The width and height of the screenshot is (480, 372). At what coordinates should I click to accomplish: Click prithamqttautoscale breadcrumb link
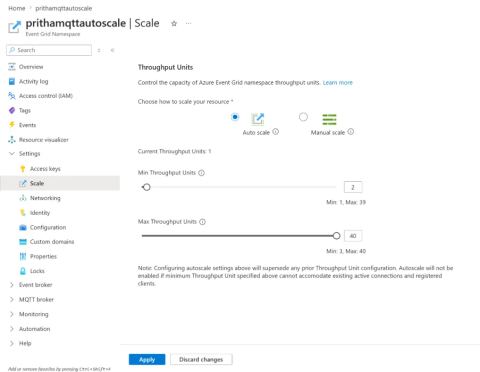pyautogui.click(x=64, y=8)
